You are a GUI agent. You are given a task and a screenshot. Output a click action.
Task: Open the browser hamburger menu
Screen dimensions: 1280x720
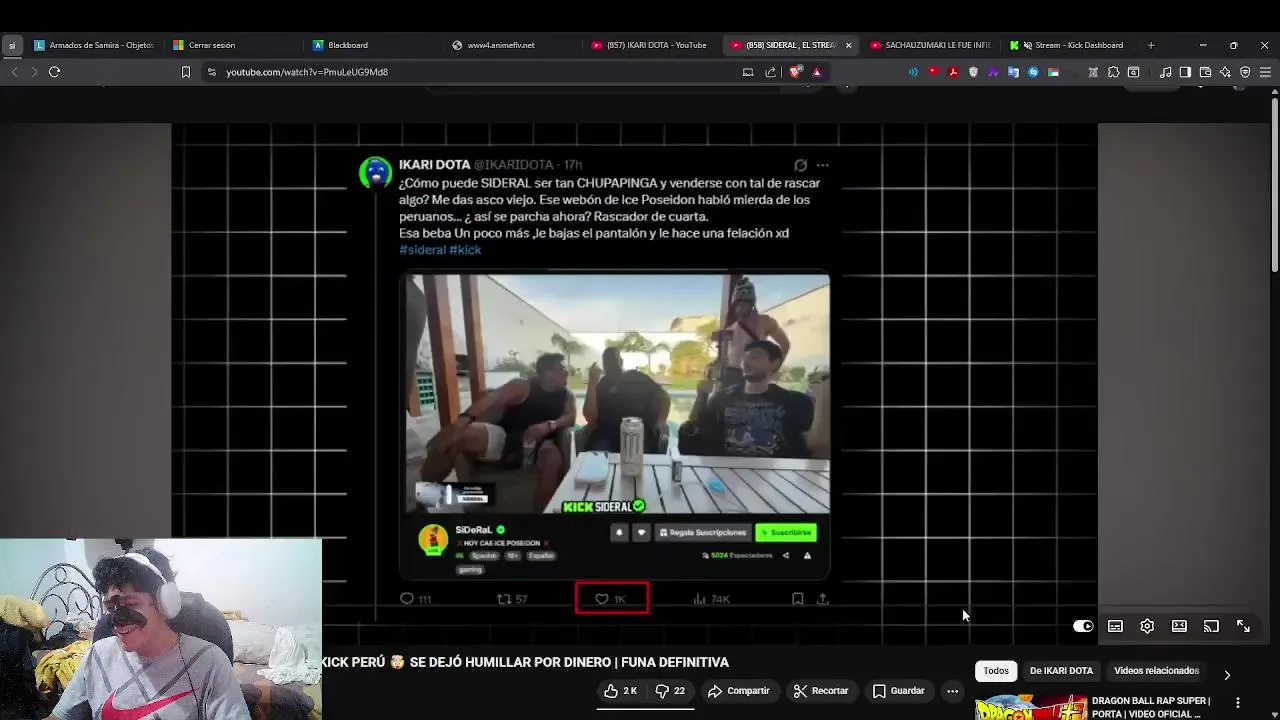point(1265,72)
